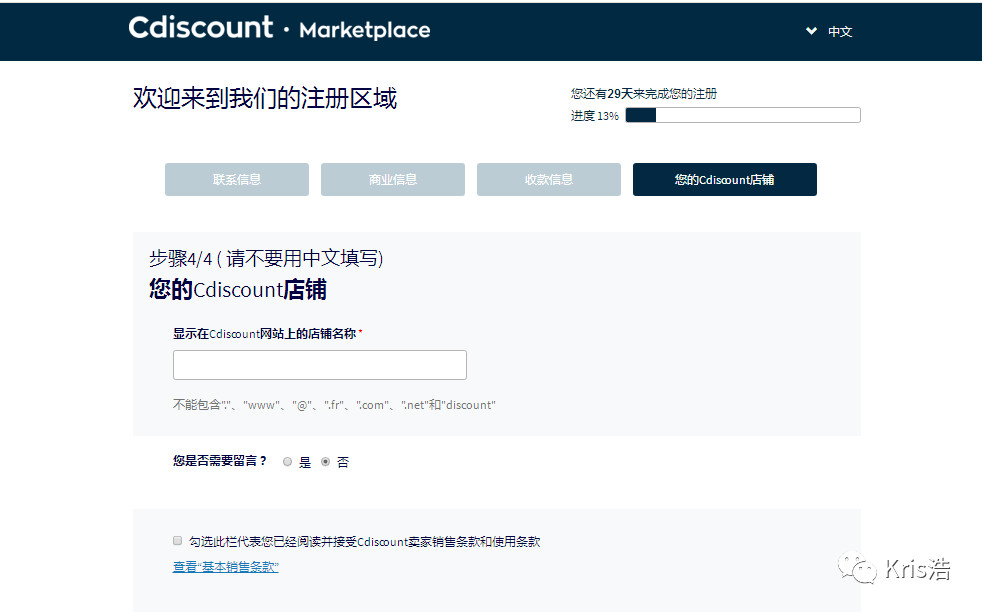Click the 勾选此栏代表您已经阅读 terms text

click(364, 541)
